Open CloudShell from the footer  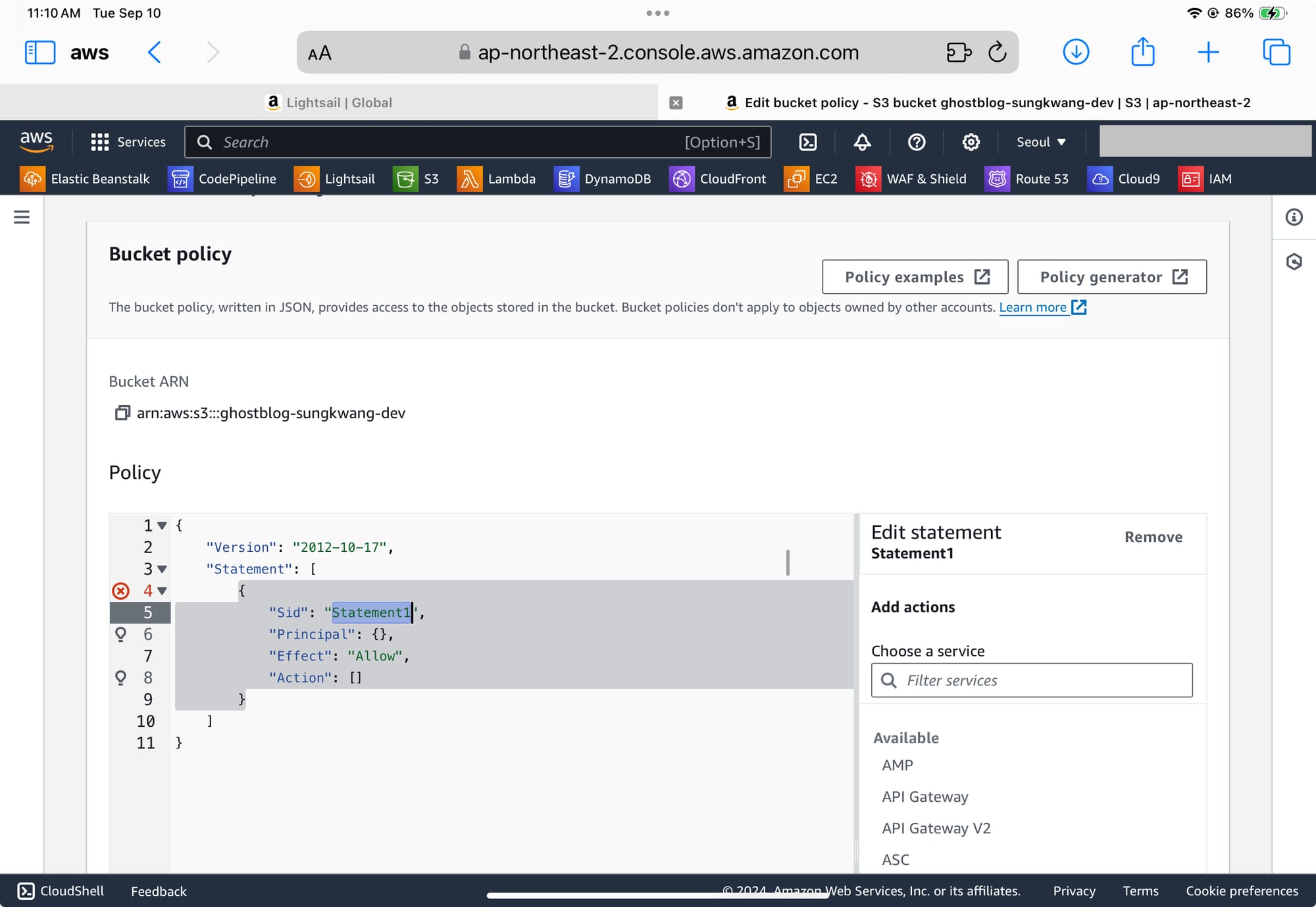[x=61, y=891]
